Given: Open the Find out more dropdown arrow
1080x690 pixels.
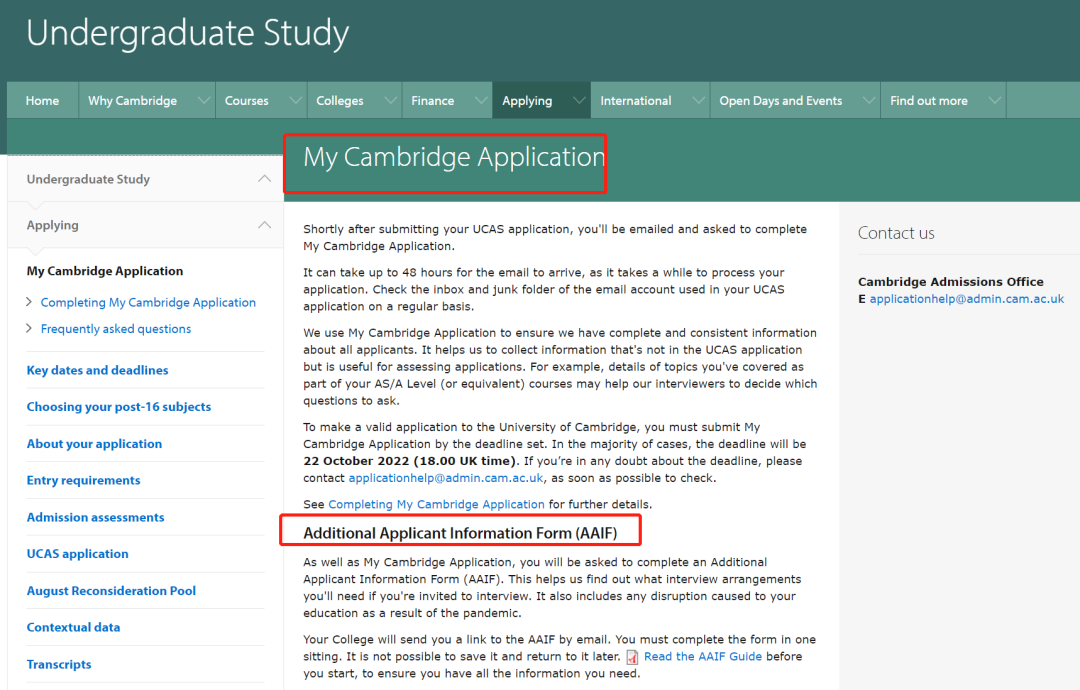Looking at the screenshot, I should coord(994,100).
